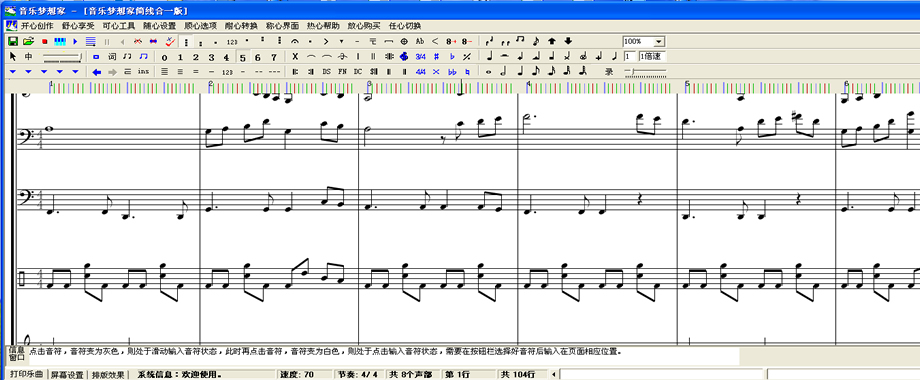This screenshot has height=380, width=920.
Task: Insert a whole note from the toolbar
Action: click(x=489, y=72)
